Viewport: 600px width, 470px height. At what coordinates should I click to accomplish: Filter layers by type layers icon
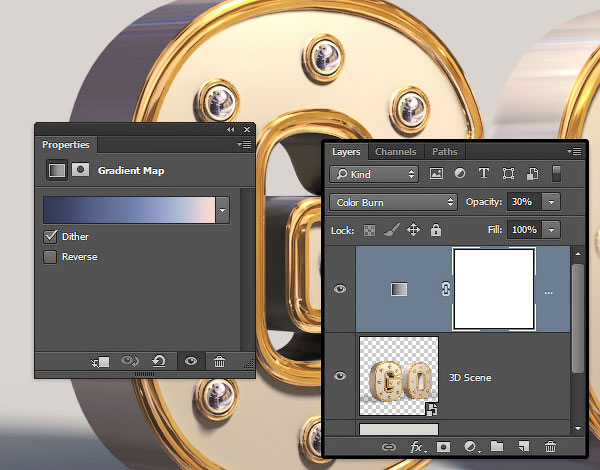tap(484, 173)
